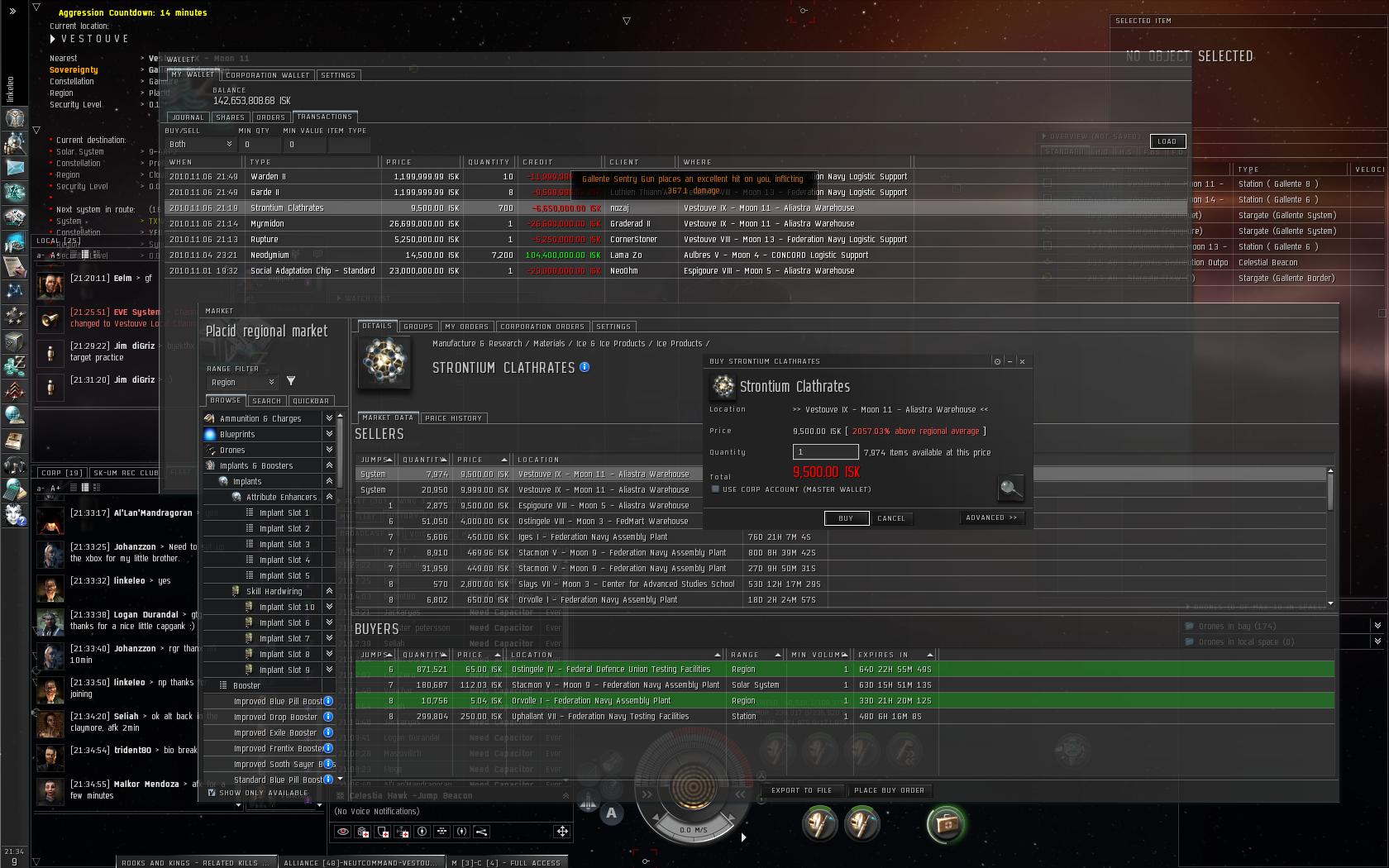
Task: Increase corp chat font size with A+
Action: (56, 488)
